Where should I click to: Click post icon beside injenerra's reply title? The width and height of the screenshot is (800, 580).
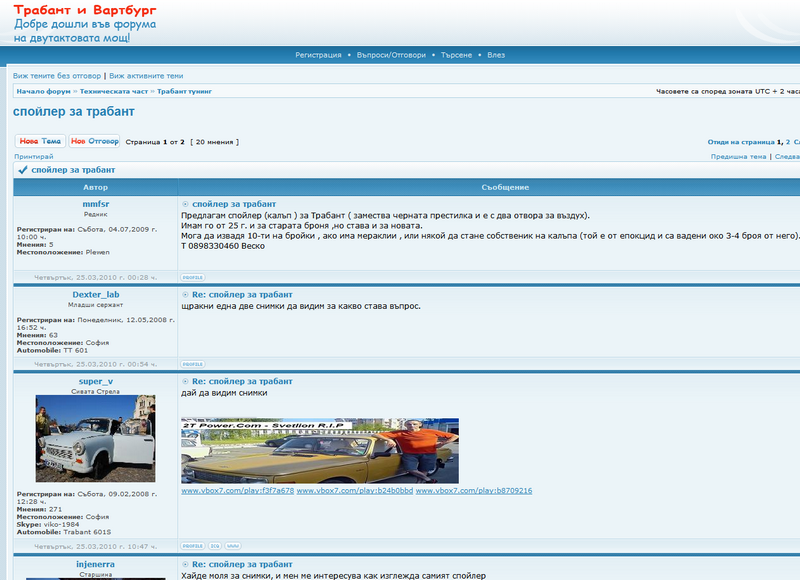(x=185, y=565)
